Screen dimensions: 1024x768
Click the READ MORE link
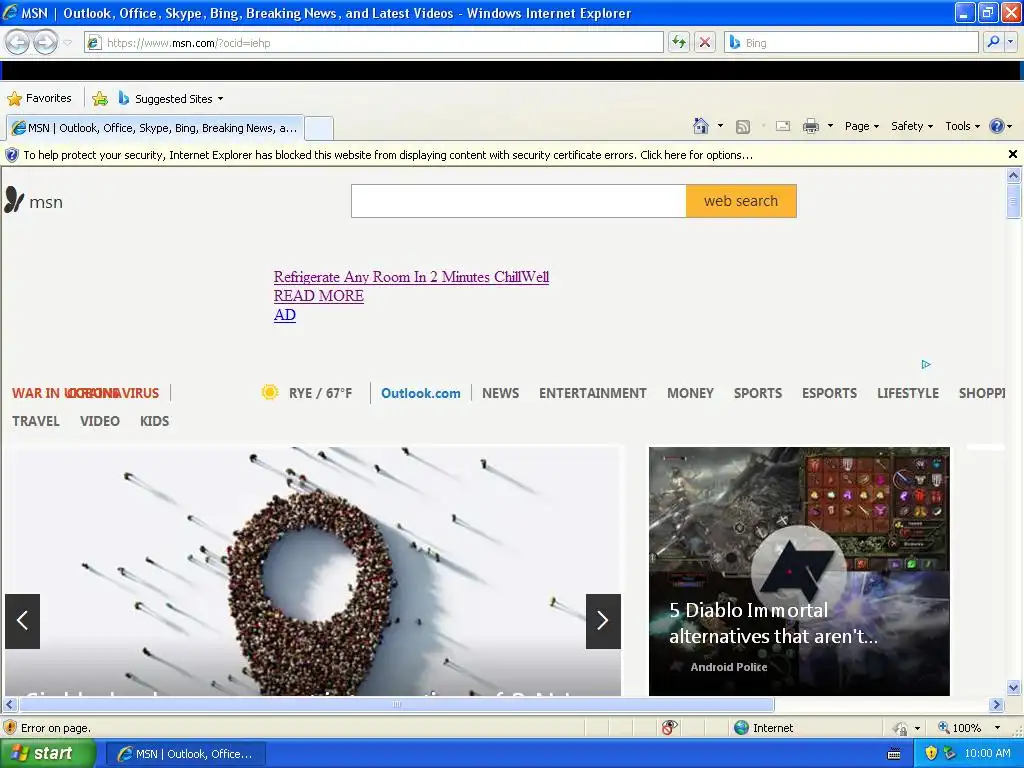coord(319,296)
